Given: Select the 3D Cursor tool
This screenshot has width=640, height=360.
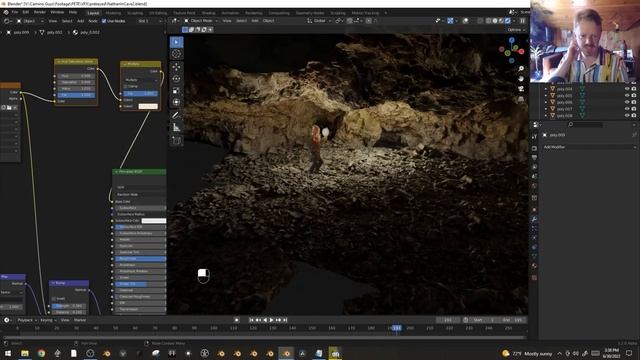Looking at the screenshot, I should pyautogui.click(x=176, y=54).
